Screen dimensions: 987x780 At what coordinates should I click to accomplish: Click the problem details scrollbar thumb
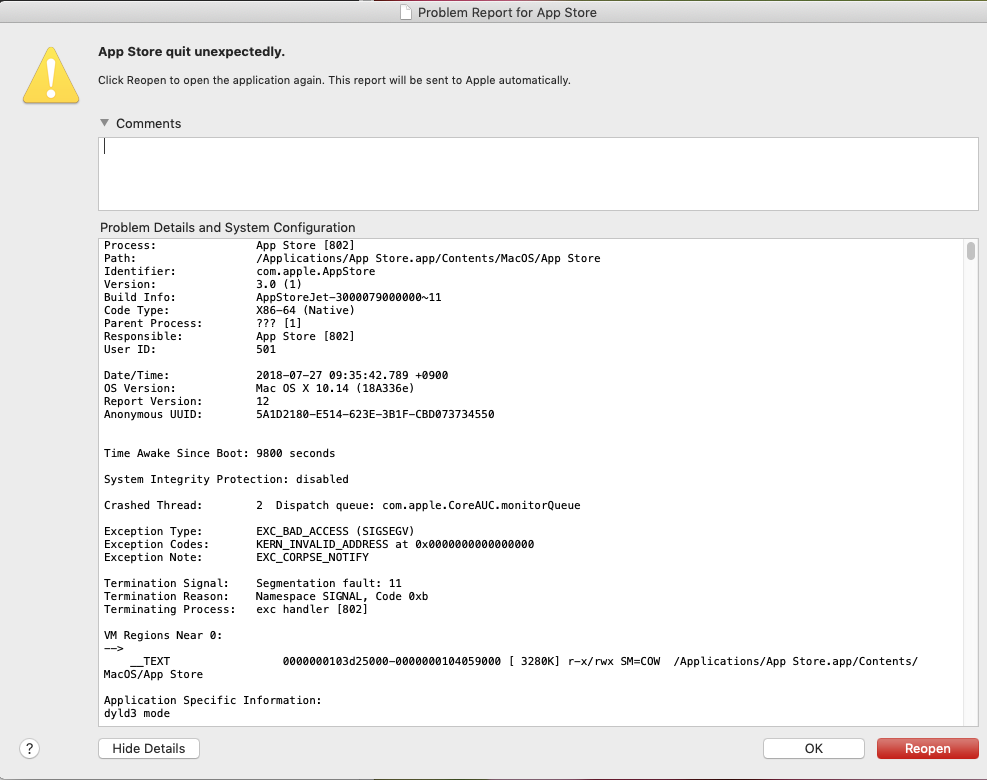click(x=971, y=251)
